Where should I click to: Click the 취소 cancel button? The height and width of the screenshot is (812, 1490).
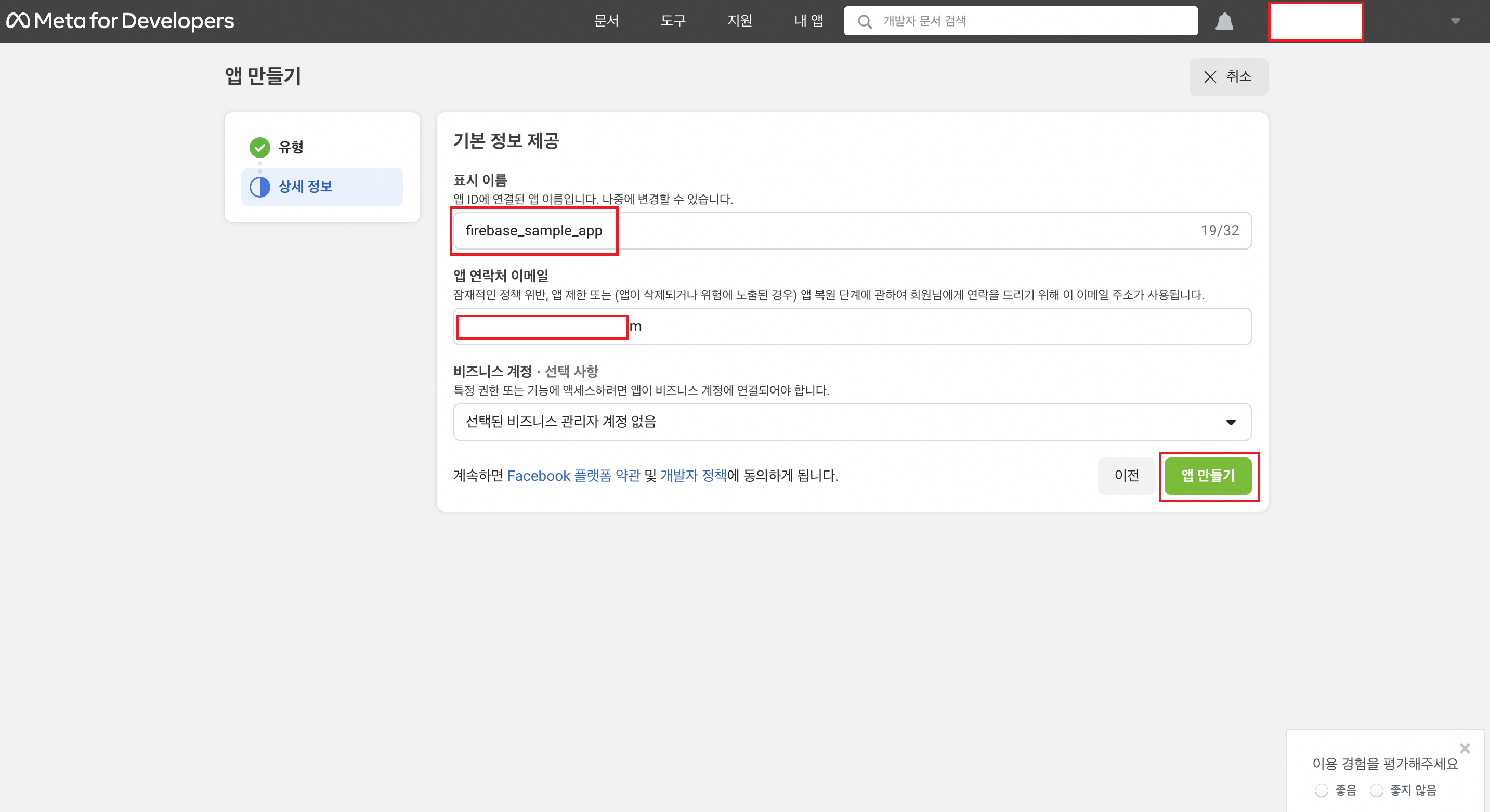coord(1228,77)
